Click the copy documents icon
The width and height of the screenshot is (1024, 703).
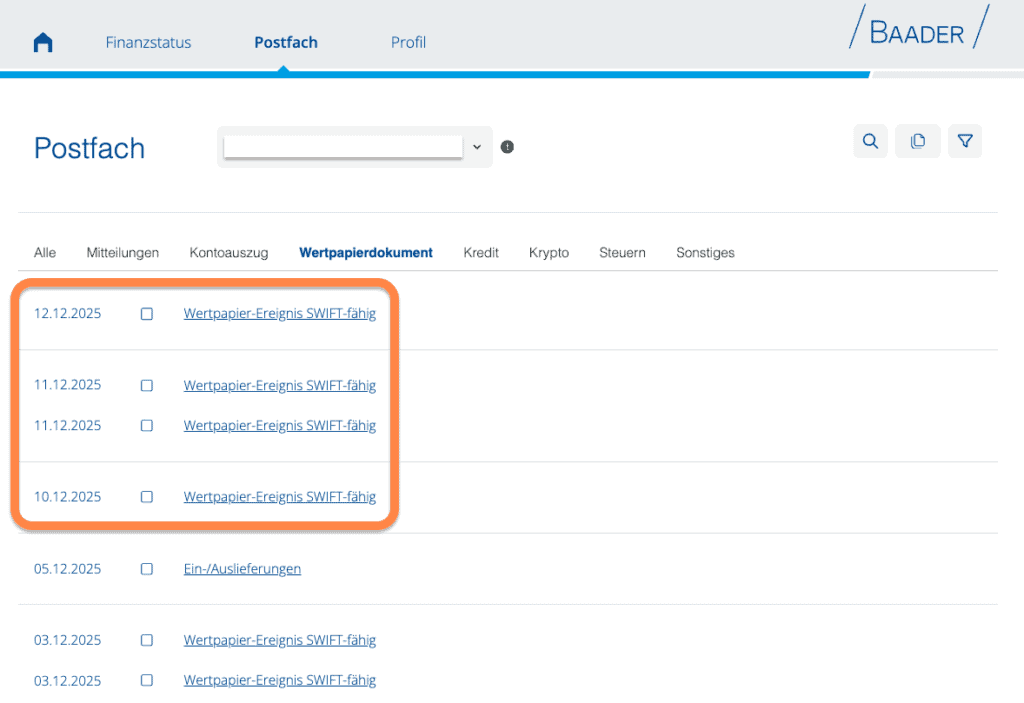coord(917,142)
